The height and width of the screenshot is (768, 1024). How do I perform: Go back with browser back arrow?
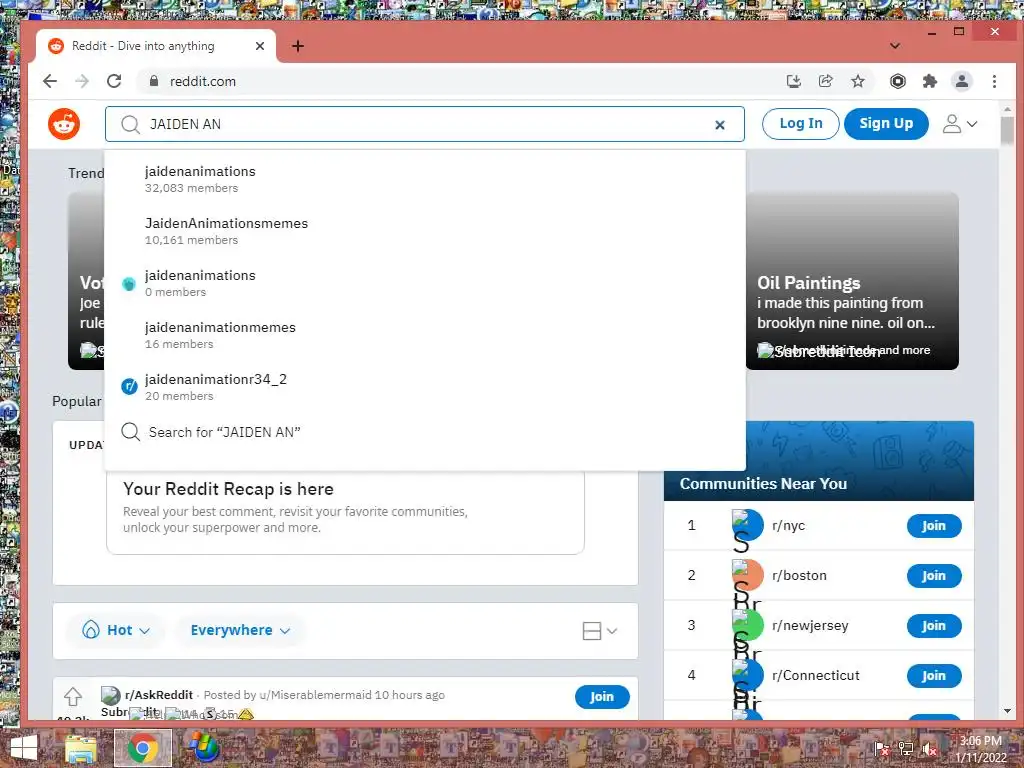[x=50, y=81]
